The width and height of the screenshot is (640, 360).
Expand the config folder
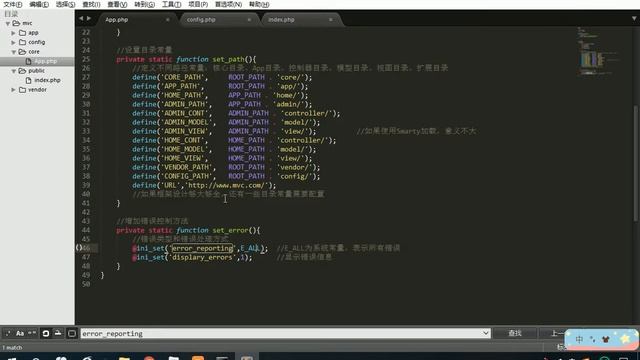(x=13, y=42)
